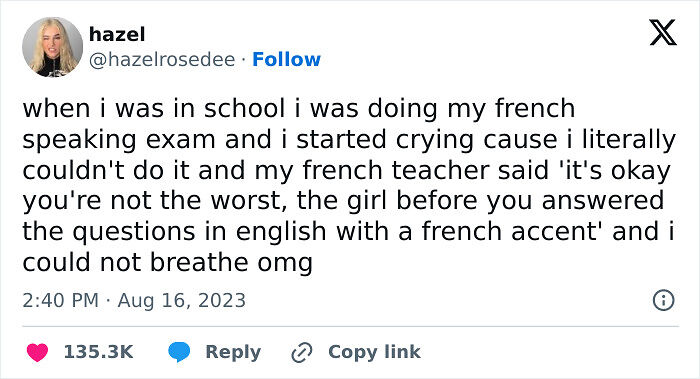Click the blue reply speech bubble icon
The image size is (700, 379).
click(179, 352)
